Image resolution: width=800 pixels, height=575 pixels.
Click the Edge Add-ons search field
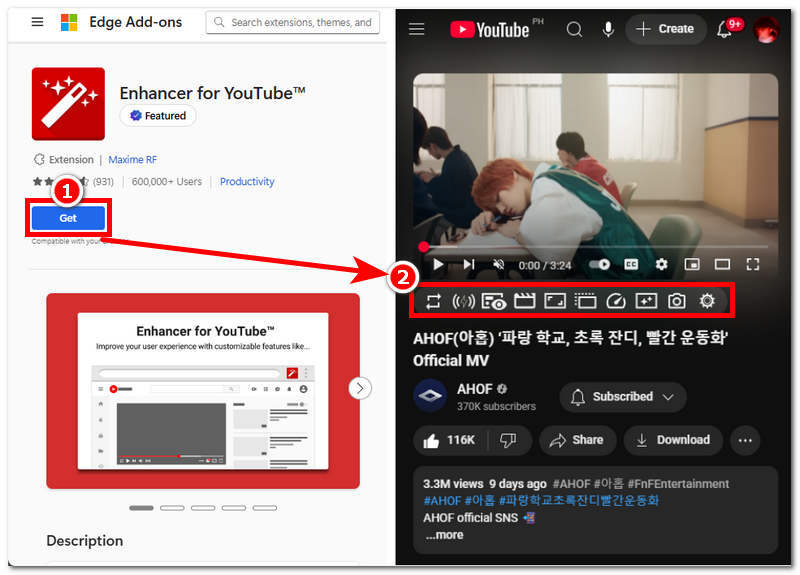[293, 22]
